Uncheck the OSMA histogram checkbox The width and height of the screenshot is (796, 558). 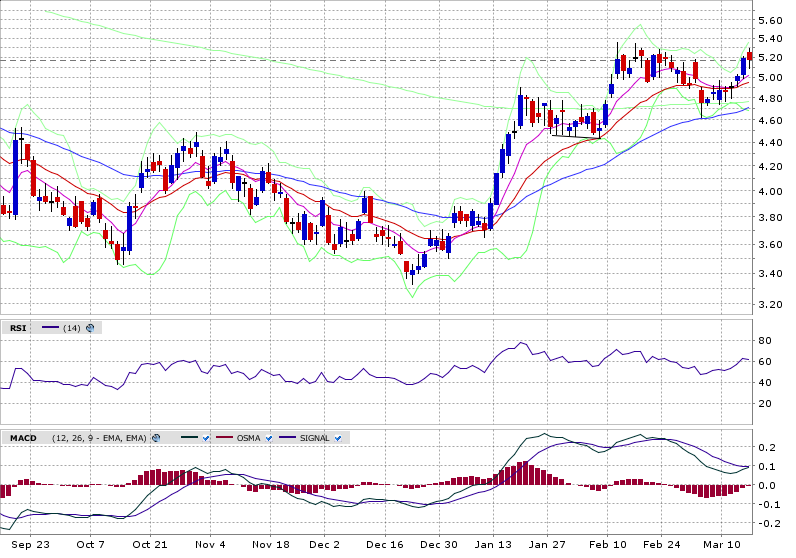pos(268,438)
